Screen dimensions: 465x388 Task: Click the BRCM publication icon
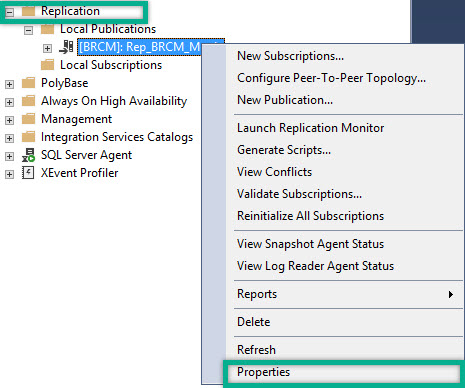tap(66, 47)
